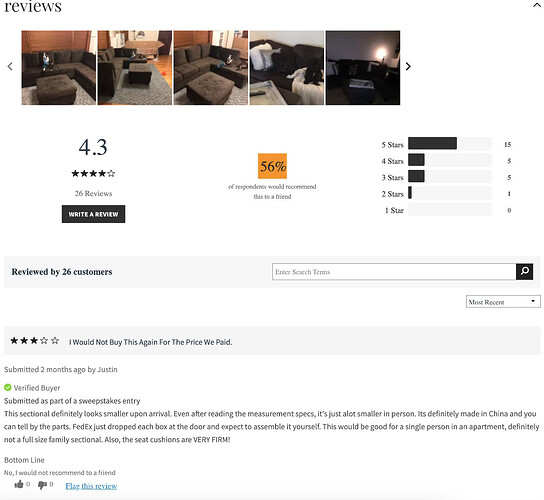The width and height of the screenshot is (544, 500).
Task: Open the Most Recent sort dropdown
Action: pyautogui.click(x=503, y=302)
